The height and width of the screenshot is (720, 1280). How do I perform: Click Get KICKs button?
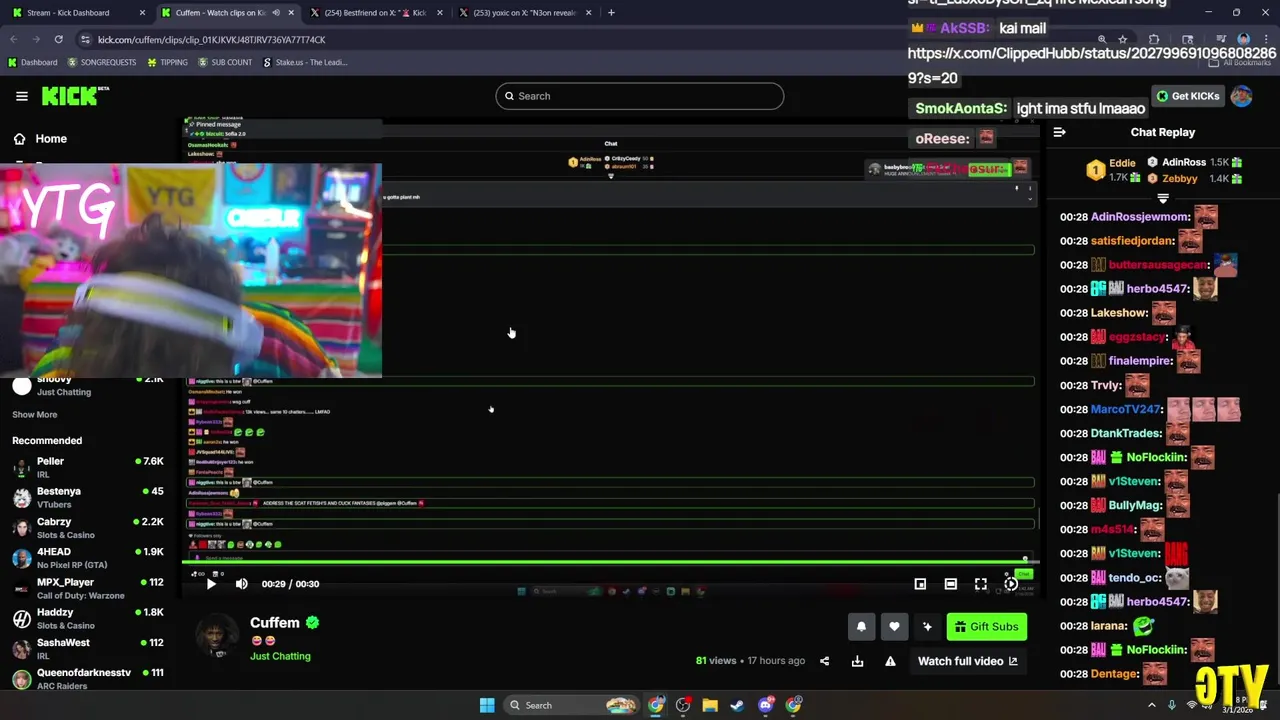coord(1187,96)
